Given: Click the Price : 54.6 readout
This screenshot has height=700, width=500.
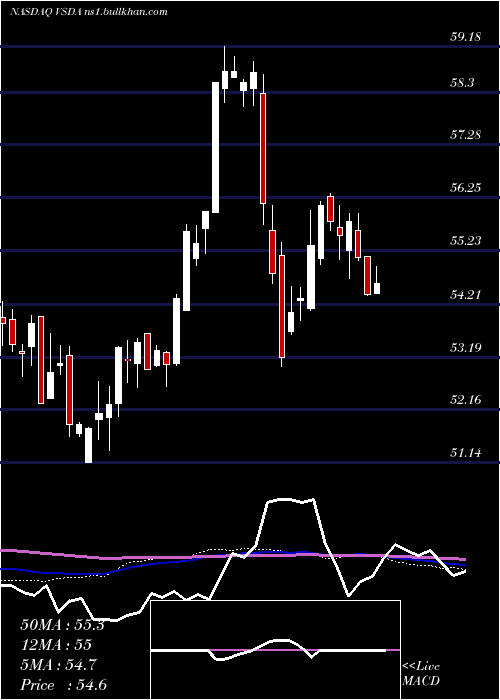Looking at the screenshot, I should tap(63, 685).
